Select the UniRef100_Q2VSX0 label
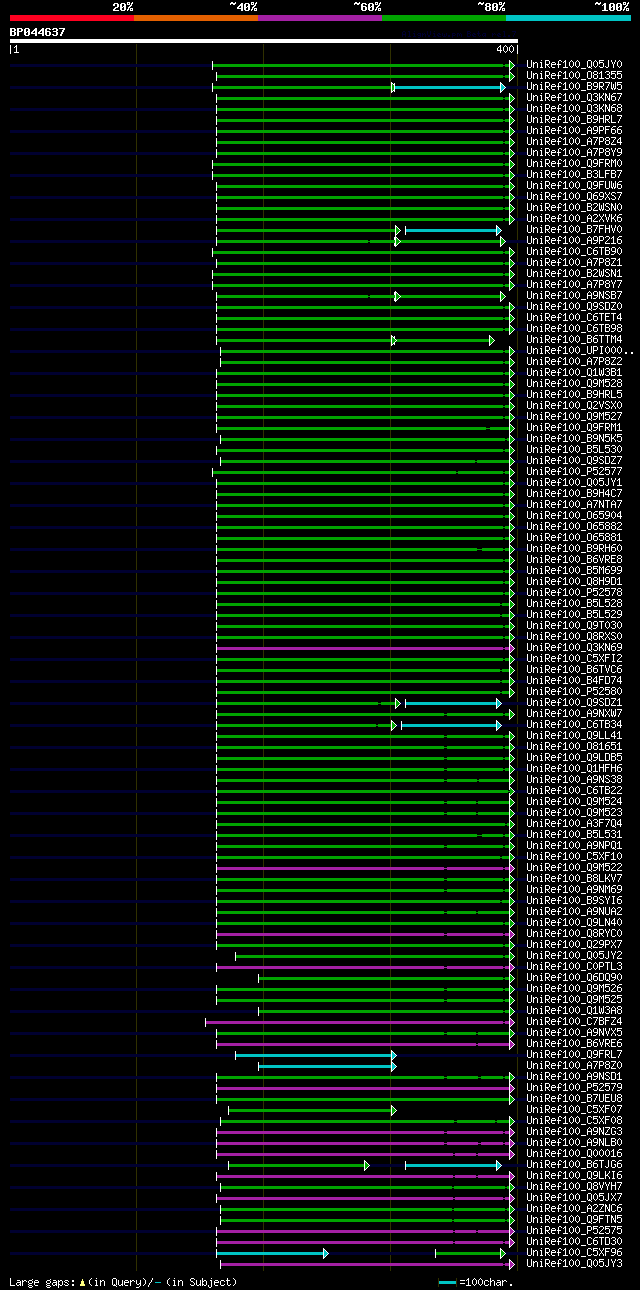The width and height of the screenshot is (640, 1290). pyautogui.click(x=574, y=405)
